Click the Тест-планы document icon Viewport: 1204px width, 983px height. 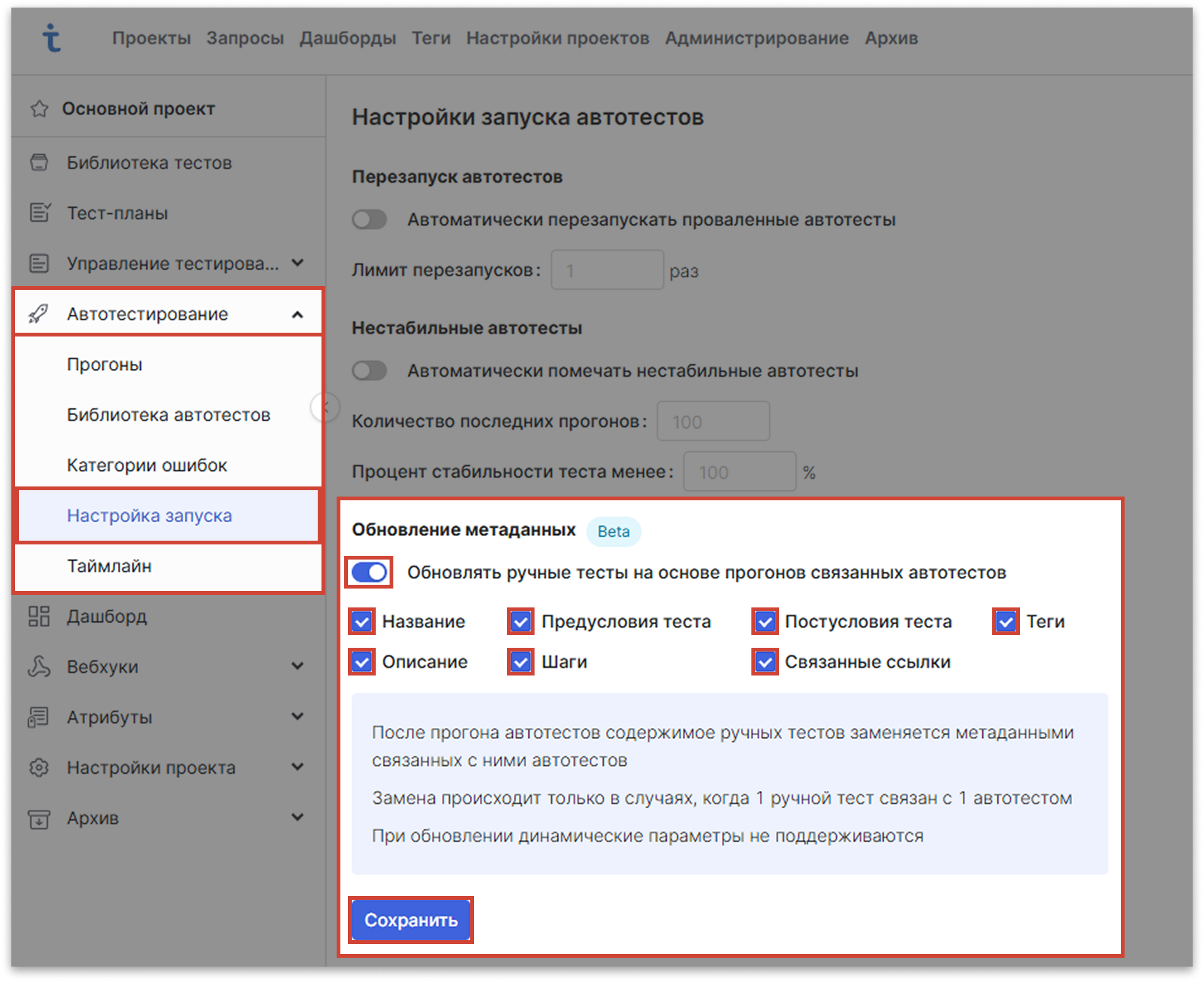[39, 213]
